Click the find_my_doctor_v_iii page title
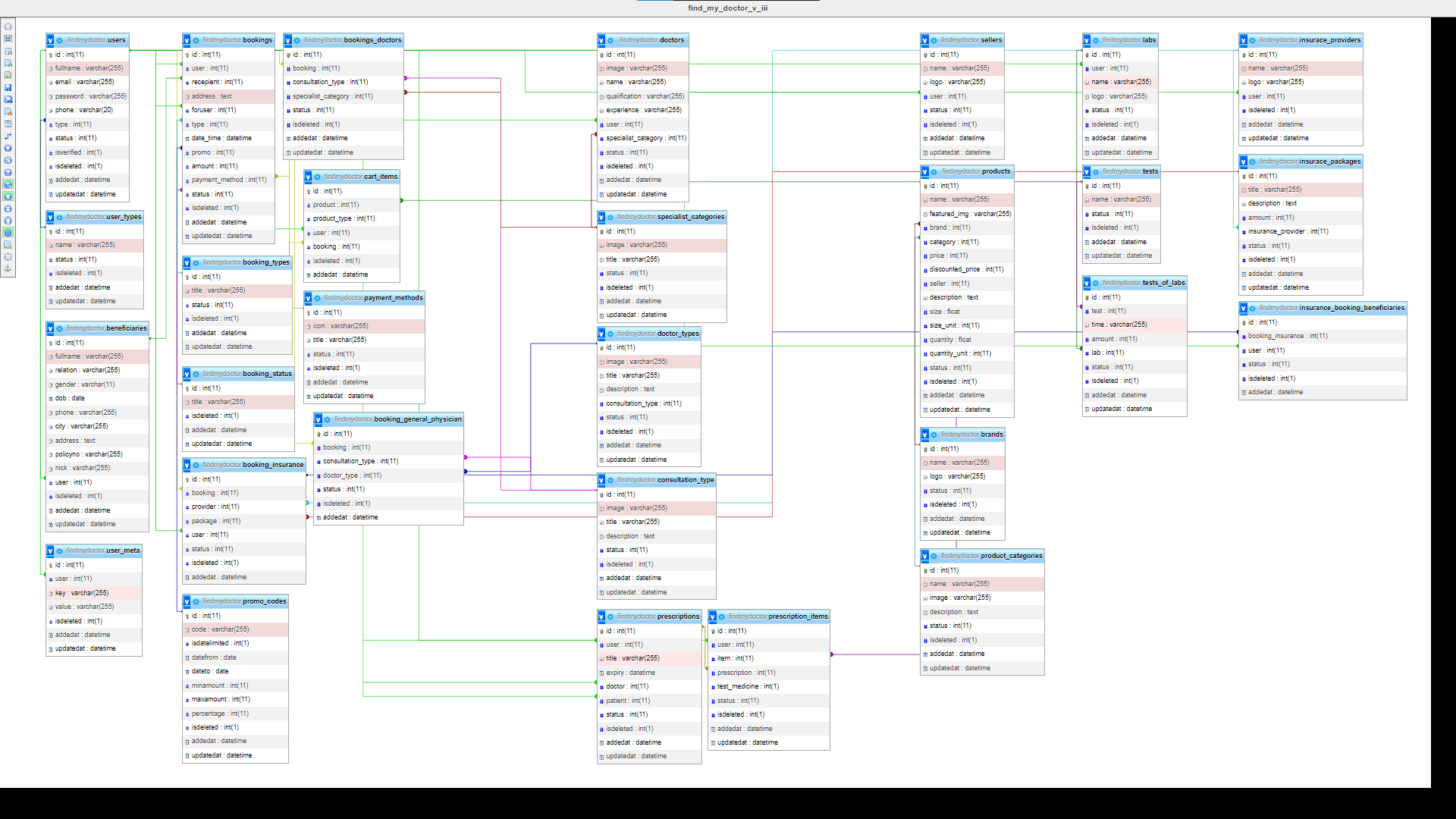 [x=727, y=8]
